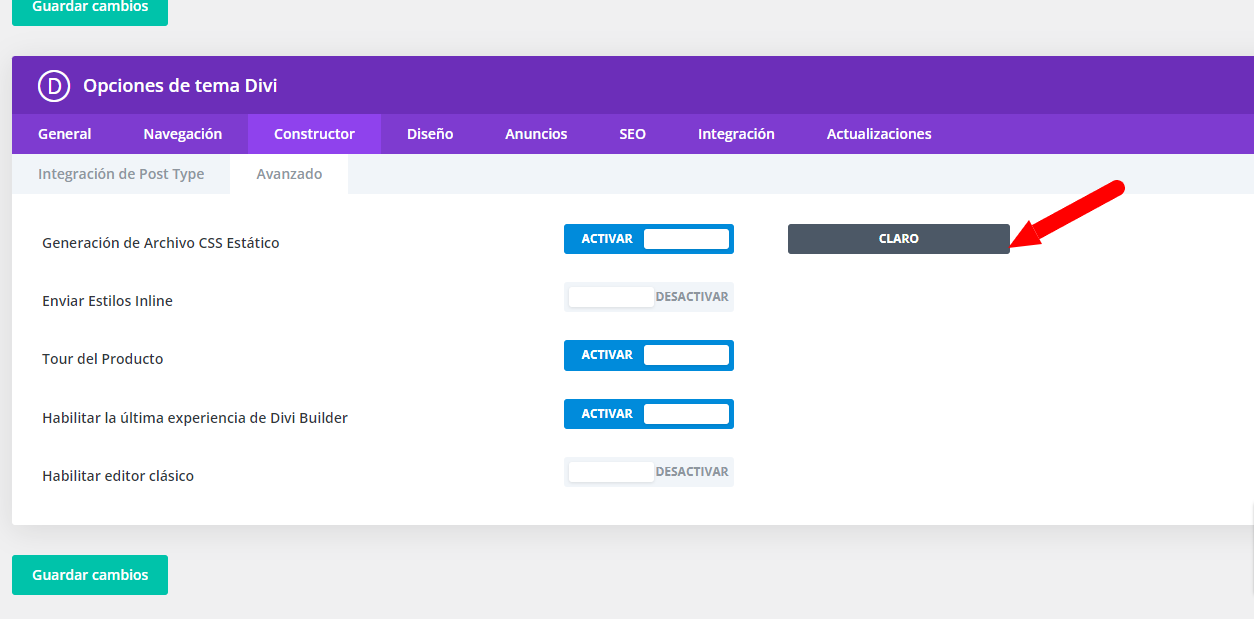
Task: Click the Enviar Estilos Inline label
Action: 107,301
